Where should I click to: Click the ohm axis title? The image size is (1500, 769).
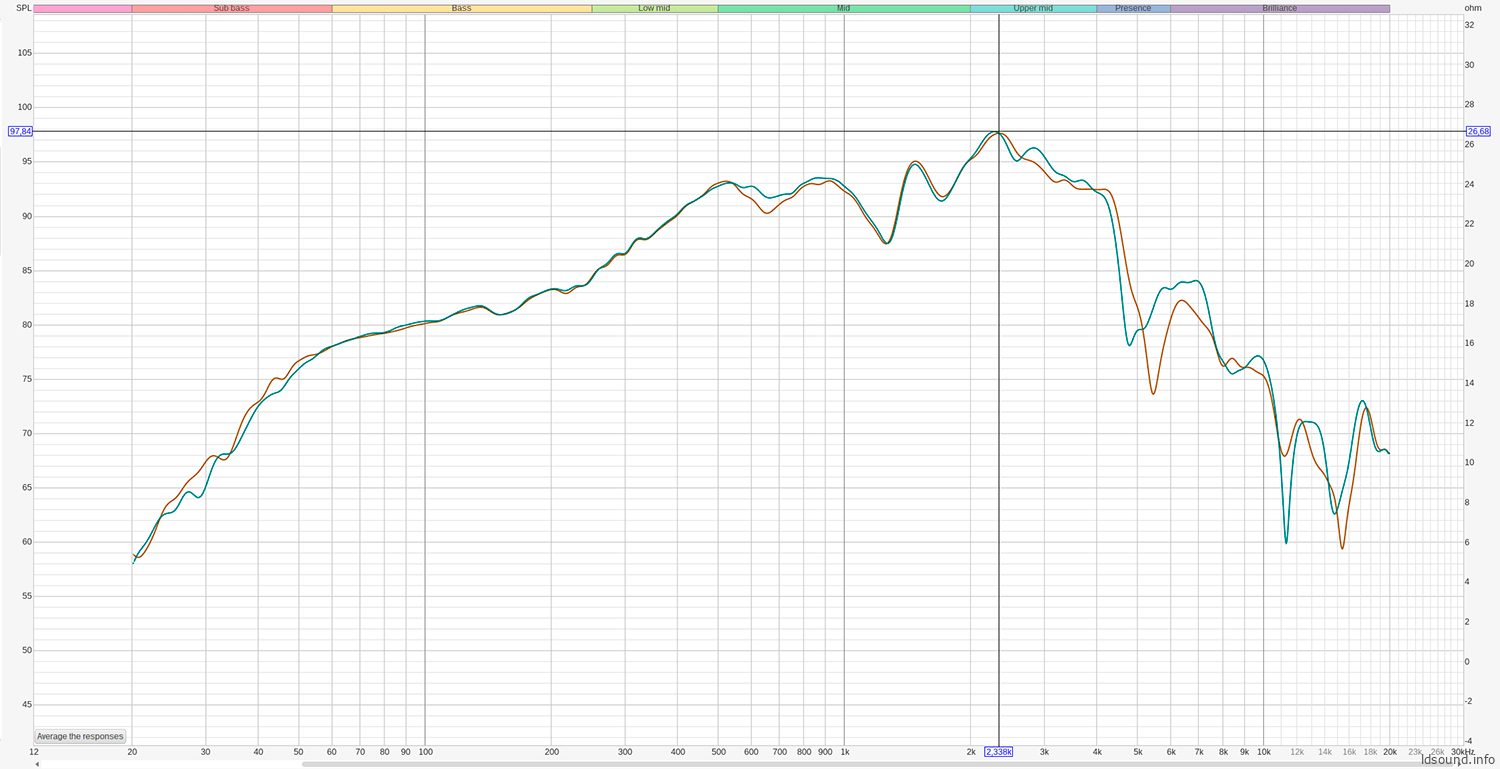(x=1472, y=8)
